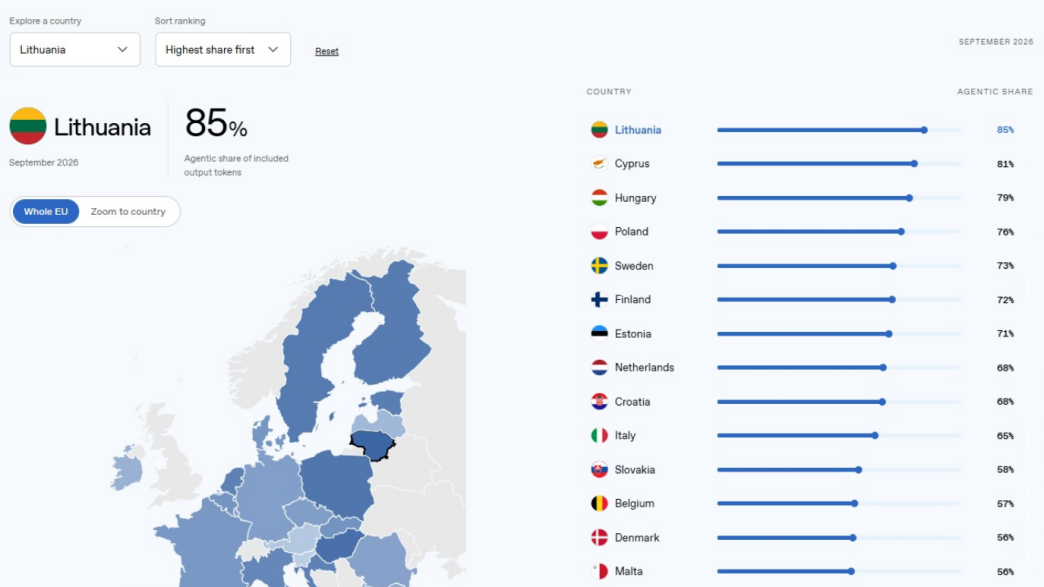1044x587 pixels.
Task: Click the Estonia flag icon
Action: [x=599, y=333]
